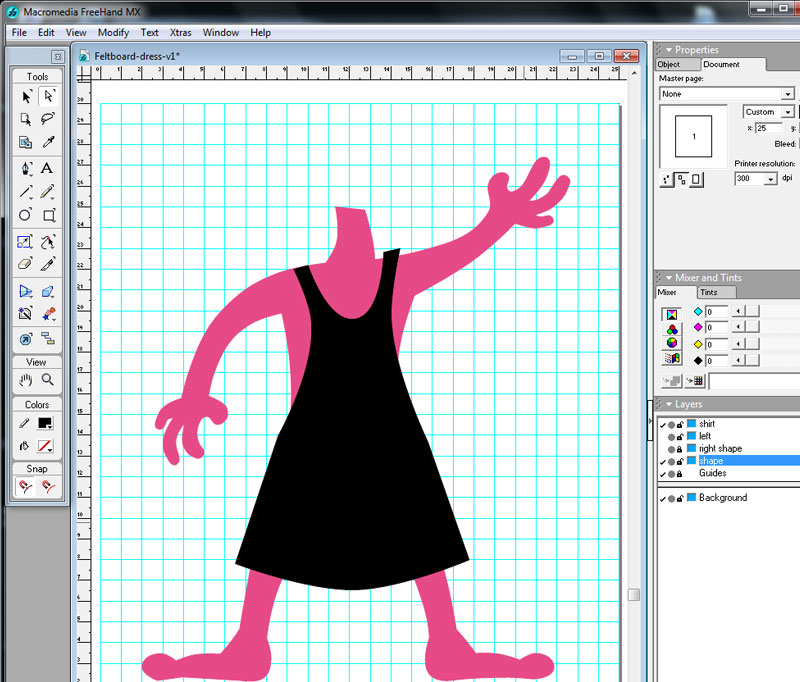The width and height of the screenshot is (800, 682).
Task: Select the Zoom magnifier tool
Action: pos(47,380)
